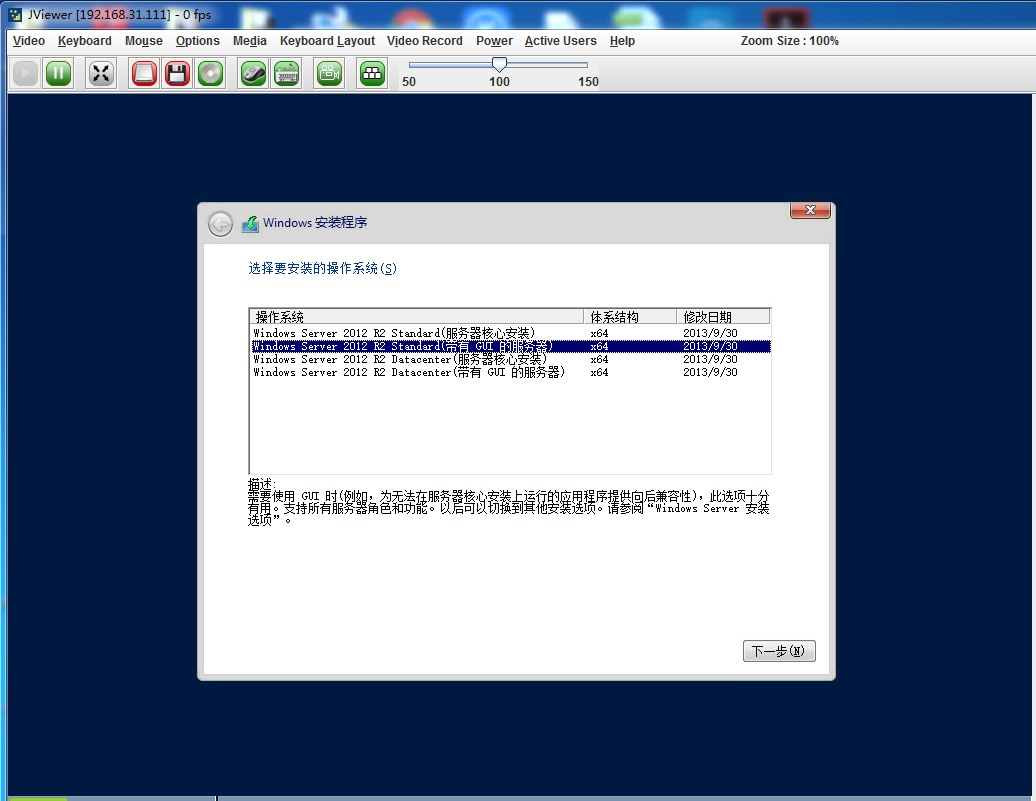Open the Keyboard Layout menu

click(327, 41)
